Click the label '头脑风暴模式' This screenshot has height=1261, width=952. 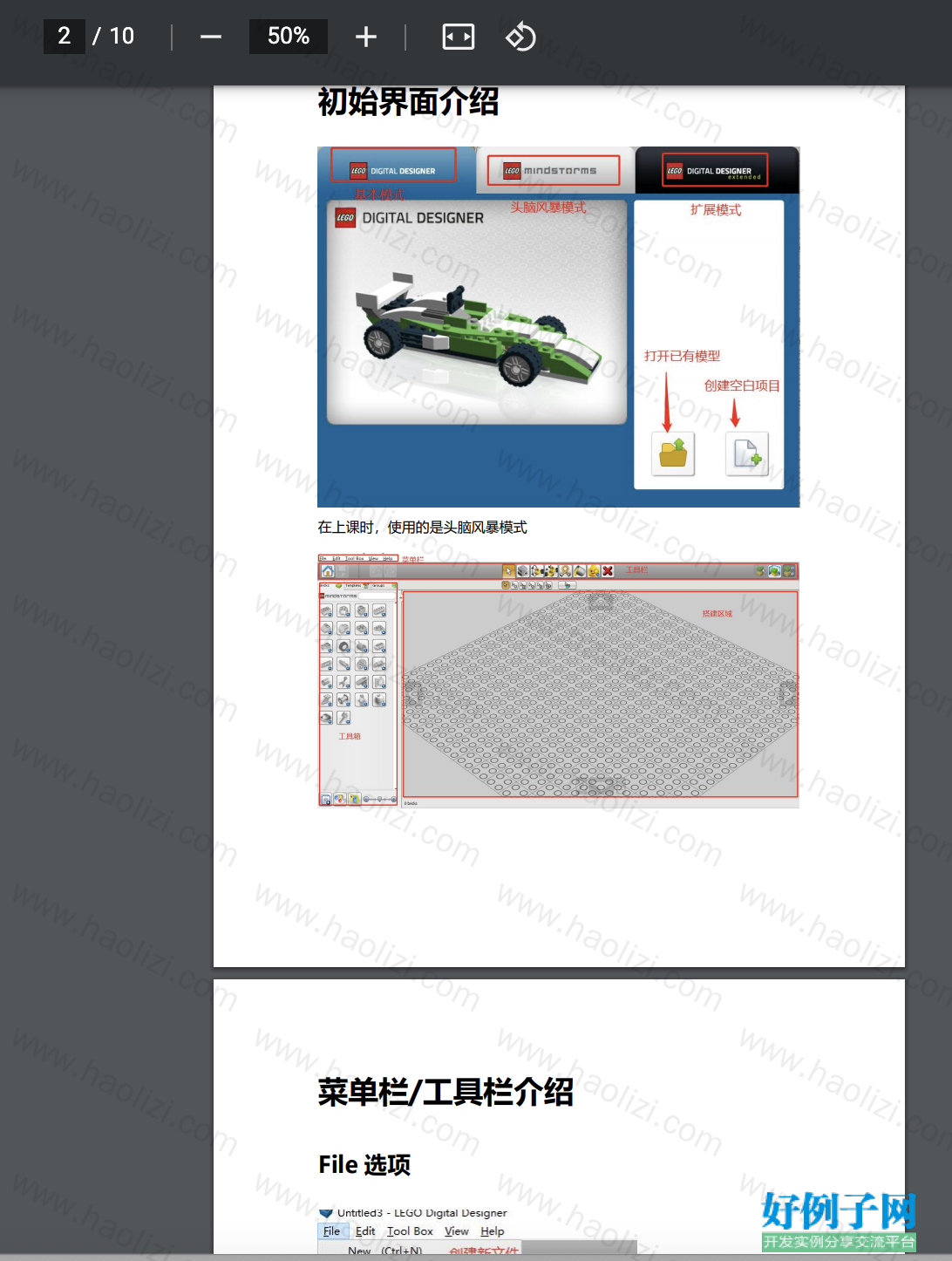pos(548,208)
